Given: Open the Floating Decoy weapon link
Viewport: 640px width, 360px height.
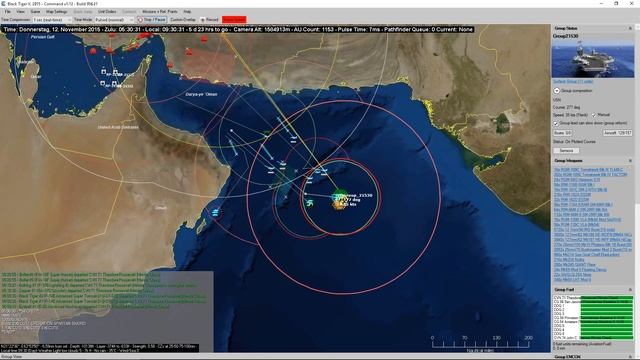Looking at the screenshot, I should pyautogui.click(x=580, y=270).
